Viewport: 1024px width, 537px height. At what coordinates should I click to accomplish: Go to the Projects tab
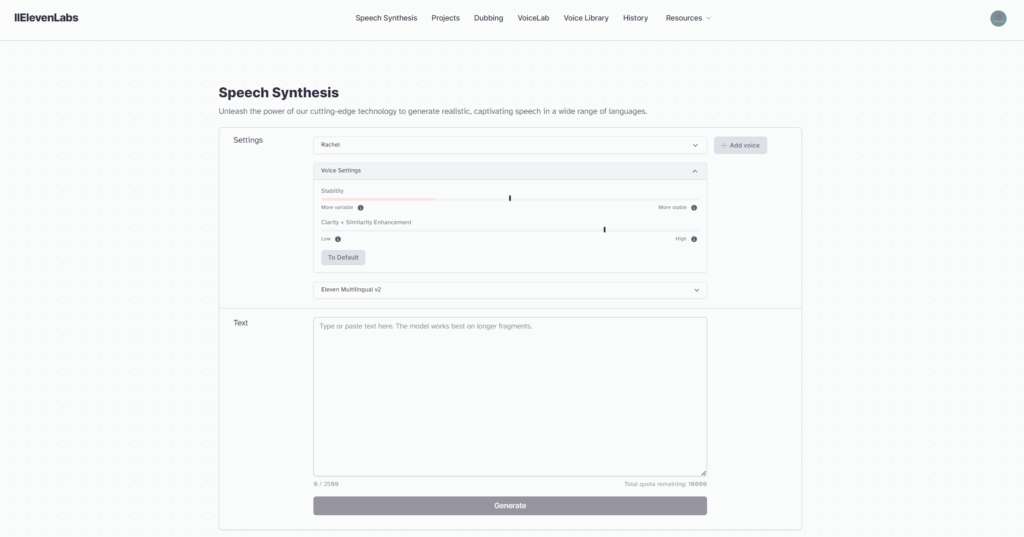coord(445,18)
